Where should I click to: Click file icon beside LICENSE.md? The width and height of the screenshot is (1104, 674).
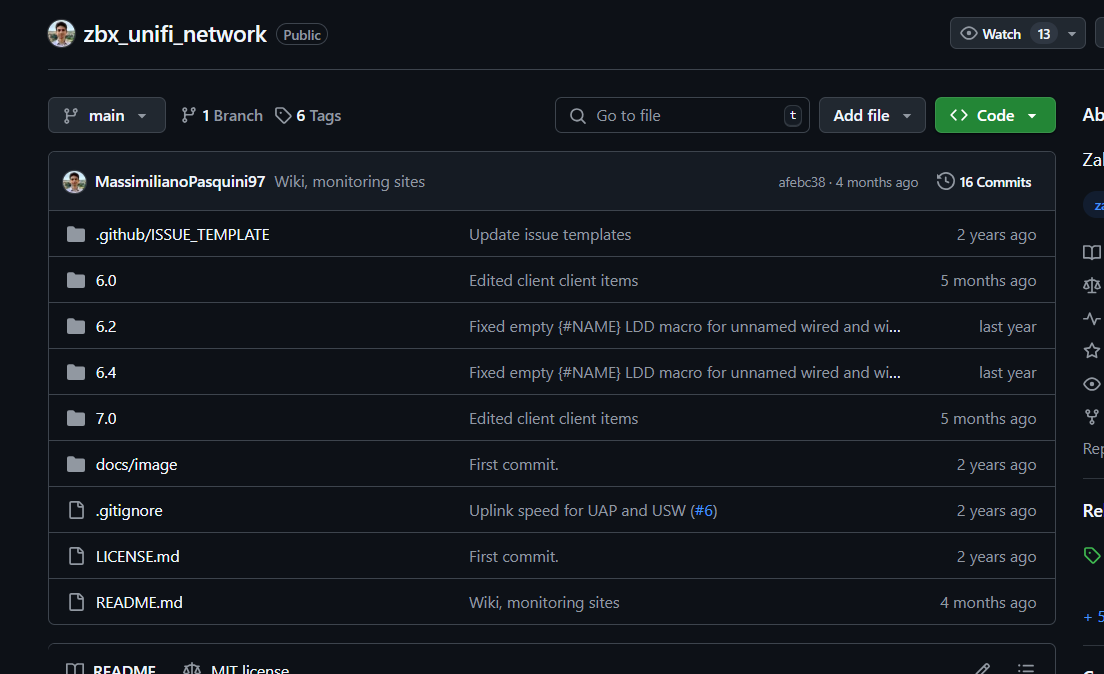click(x=76, y=556)
